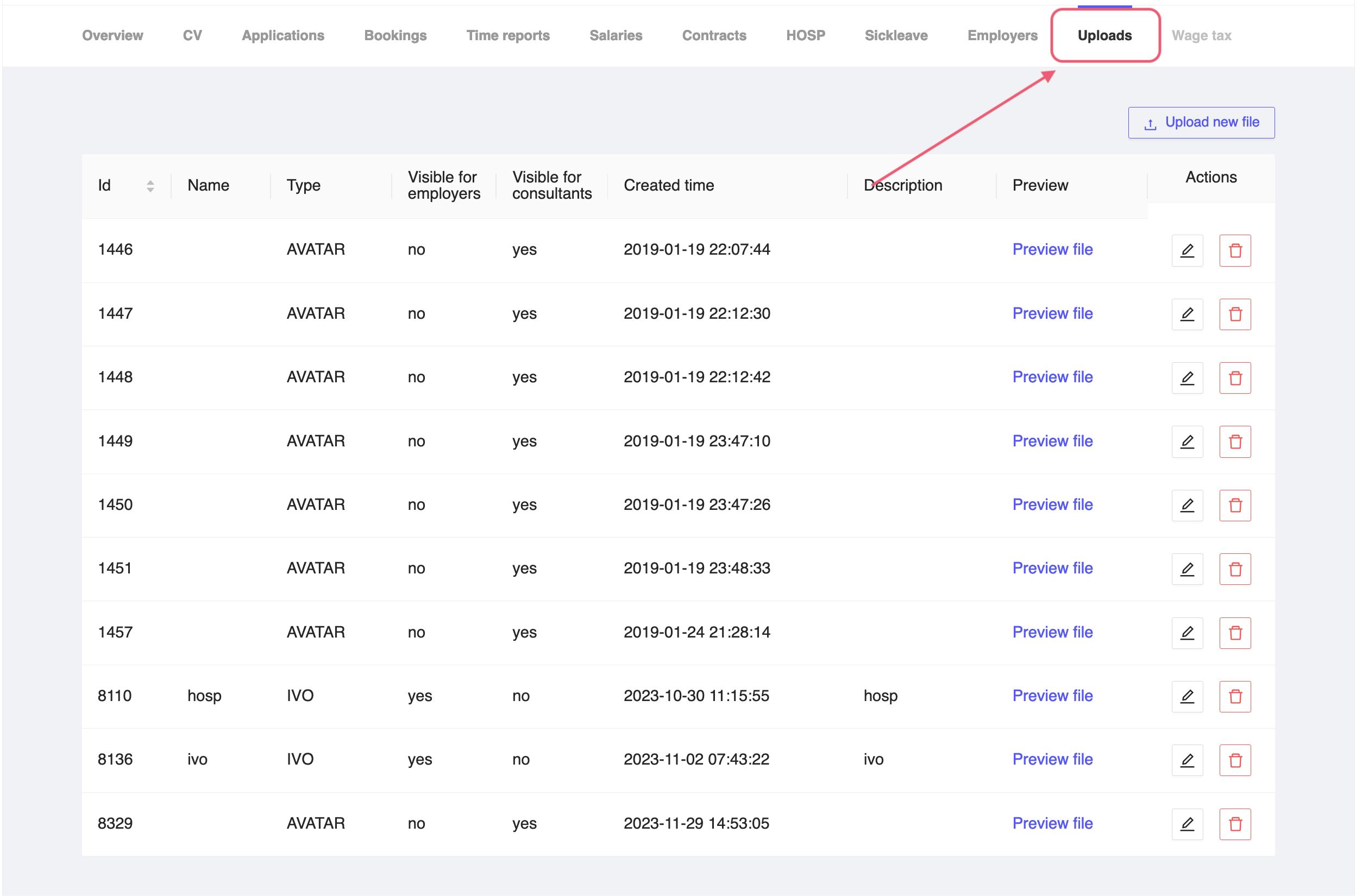Delete the upload created 2019-01-24
The height and width of the screenshot is (896, 1356).
pos(1235,633)
